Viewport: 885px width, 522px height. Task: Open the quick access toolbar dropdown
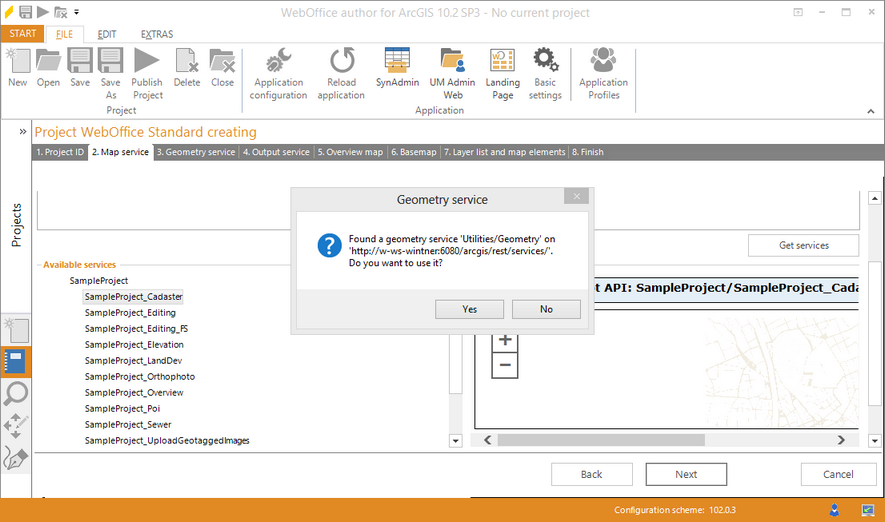[x=77, y=12]
